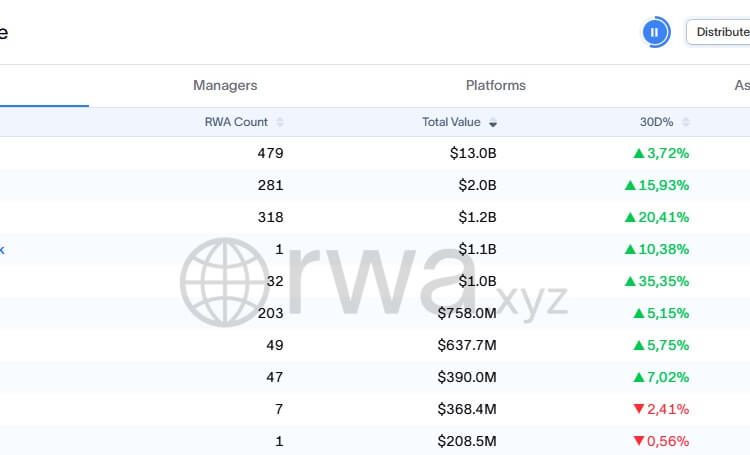Click the 30D% column header label

click(x=656, y=122)
